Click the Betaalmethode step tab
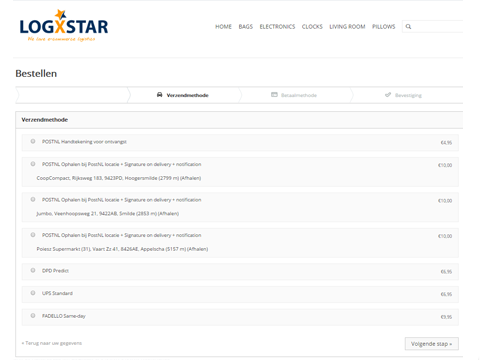Screen dimensions: 480x360 point(296,95)
